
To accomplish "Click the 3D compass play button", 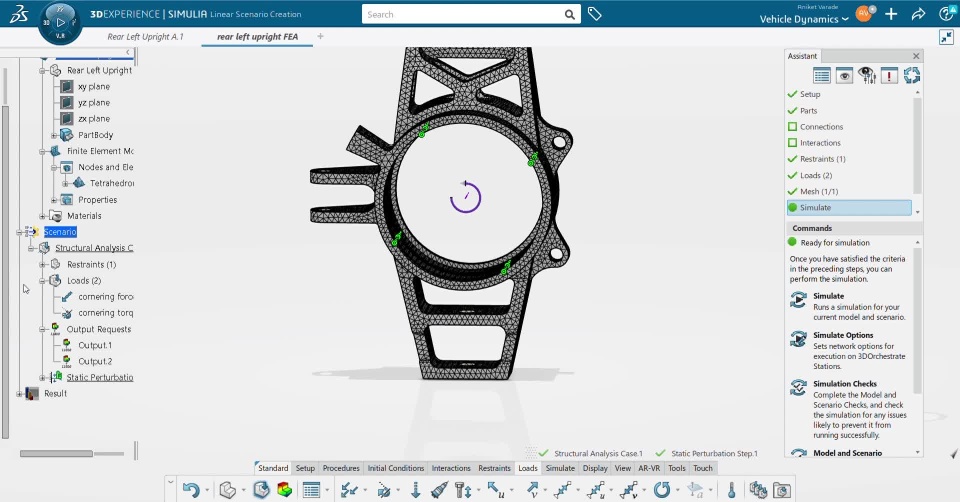I will click(x=60, y=23).
